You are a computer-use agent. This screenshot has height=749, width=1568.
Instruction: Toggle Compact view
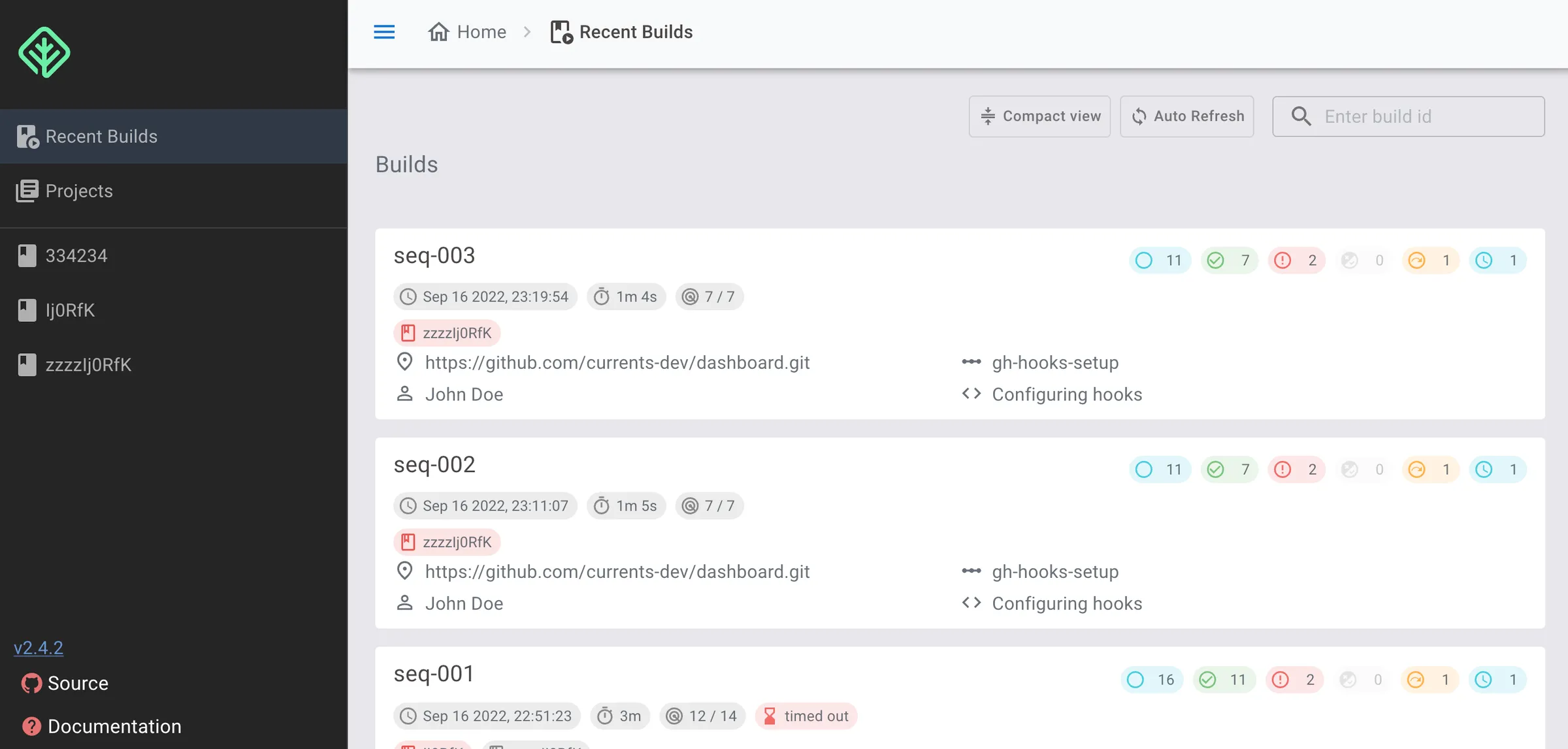click(1039, 116)
